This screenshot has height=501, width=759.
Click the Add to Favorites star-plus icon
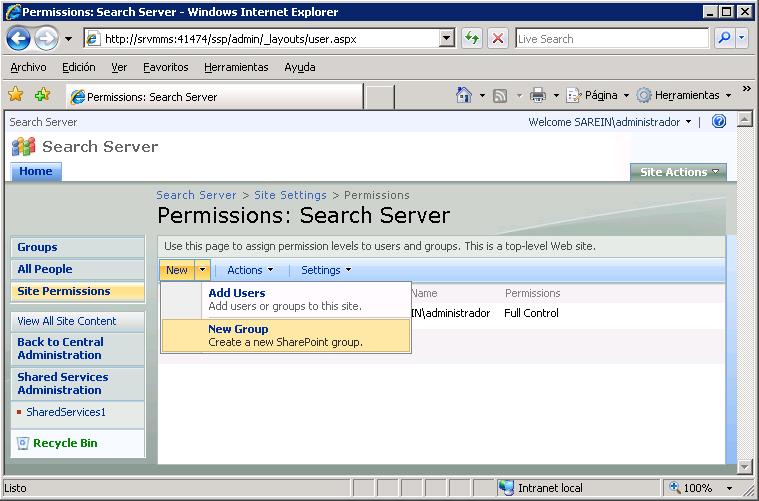point(43,94)
